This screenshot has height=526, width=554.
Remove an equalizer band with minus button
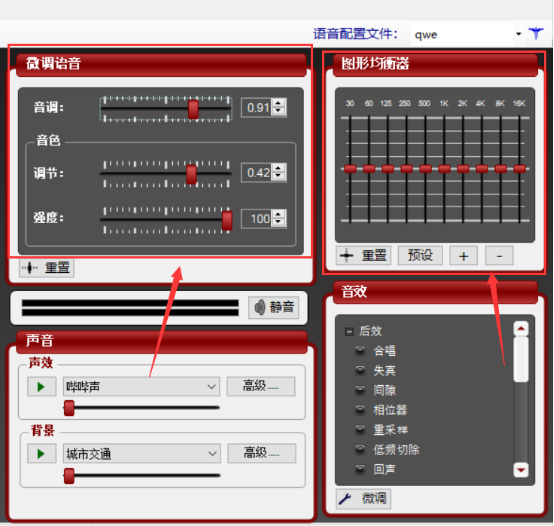click(499, 256)
